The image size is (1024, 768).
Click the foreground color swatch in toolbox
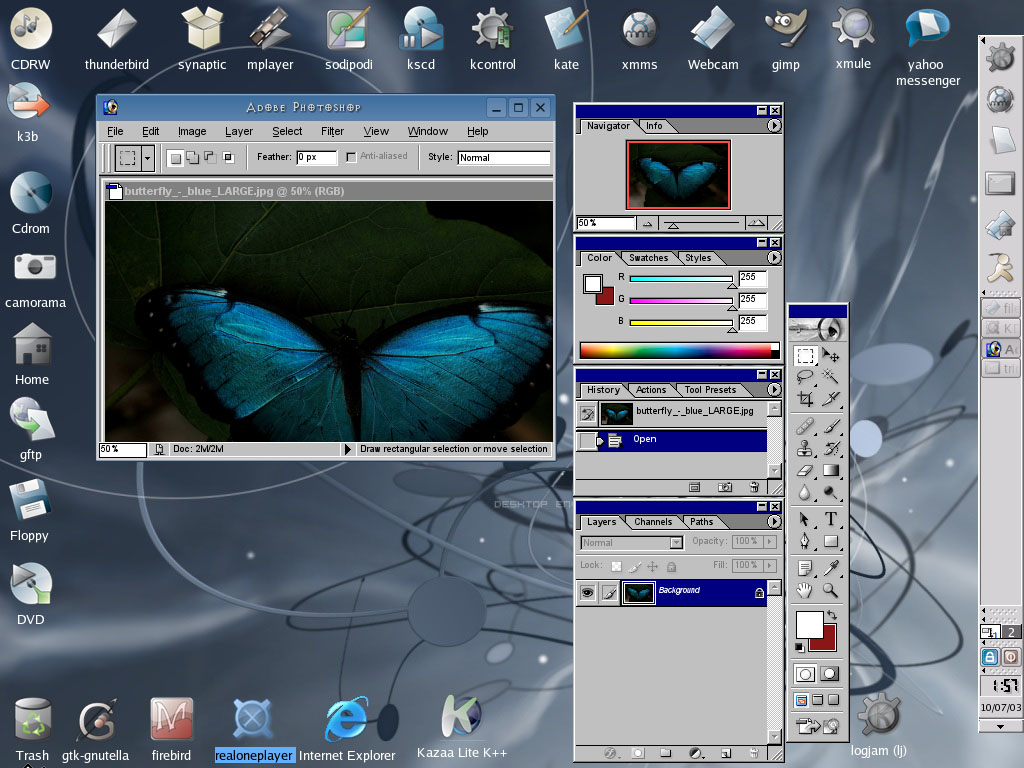(808, 624)
